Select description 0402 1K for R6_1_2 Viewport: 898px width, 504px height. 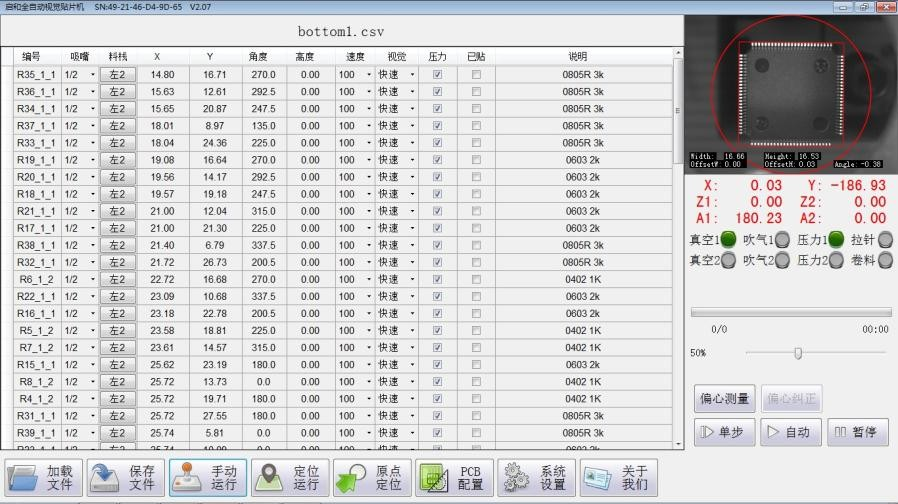pos(583,279)
